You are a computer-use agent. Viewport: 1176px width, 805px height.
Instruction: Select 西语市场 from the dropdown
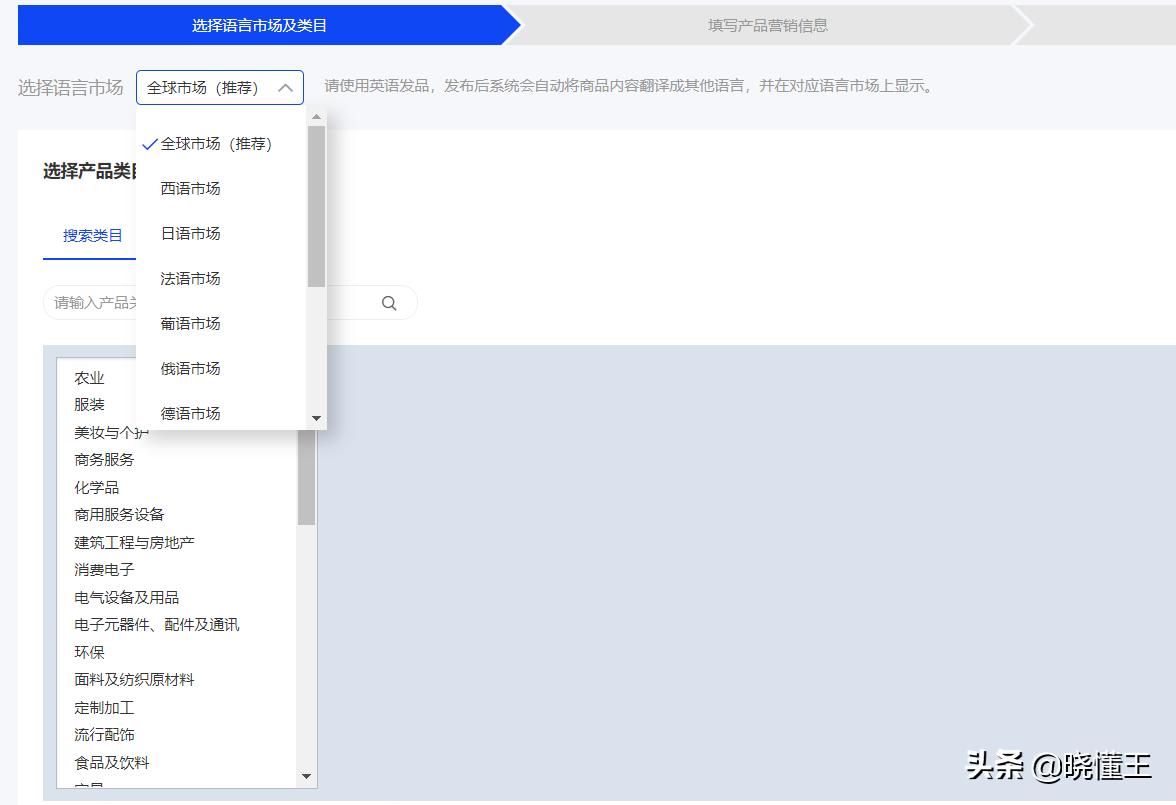190,188
